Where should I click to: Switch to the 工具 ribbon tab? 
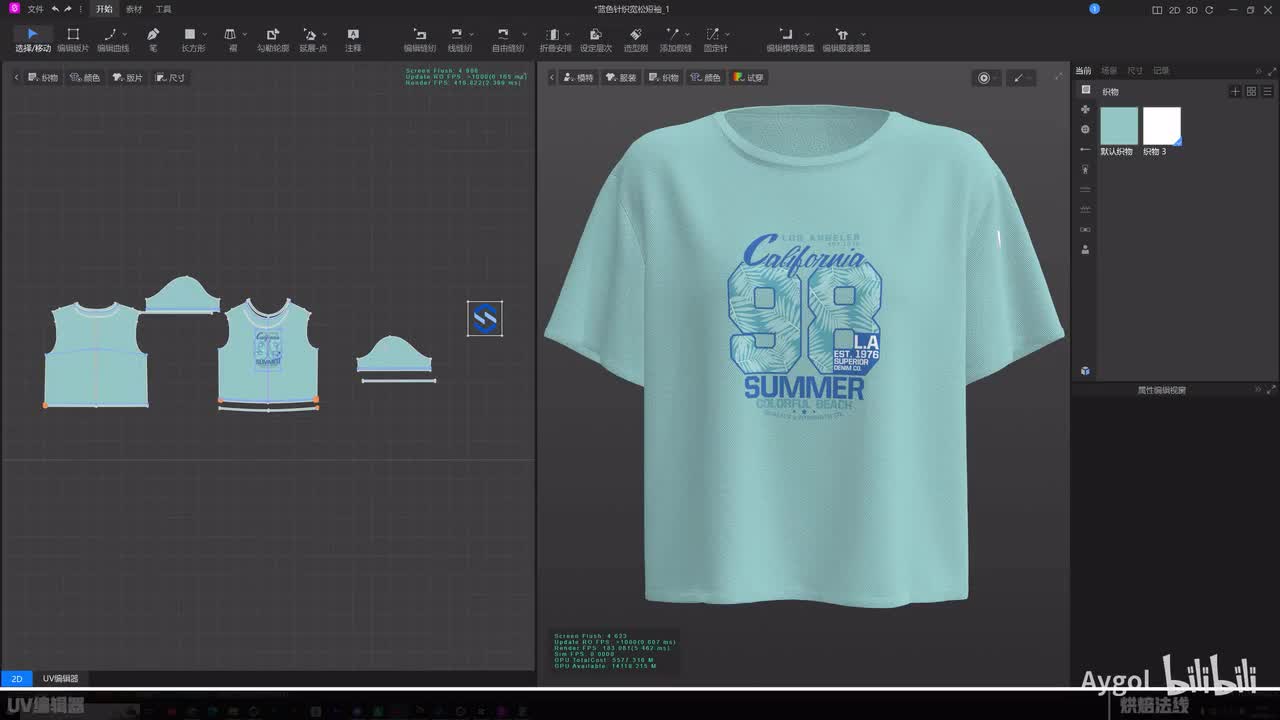coord(163,9)
